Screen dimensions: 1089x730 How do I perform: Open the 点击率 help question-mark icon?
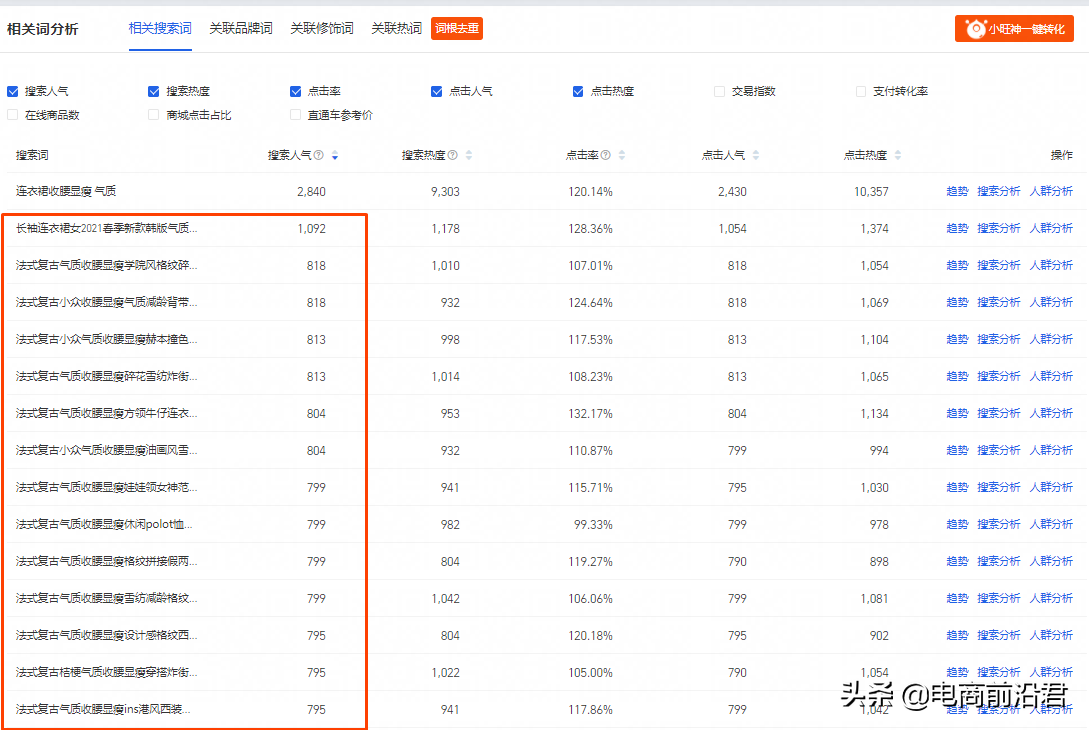[x=606, y=155]
